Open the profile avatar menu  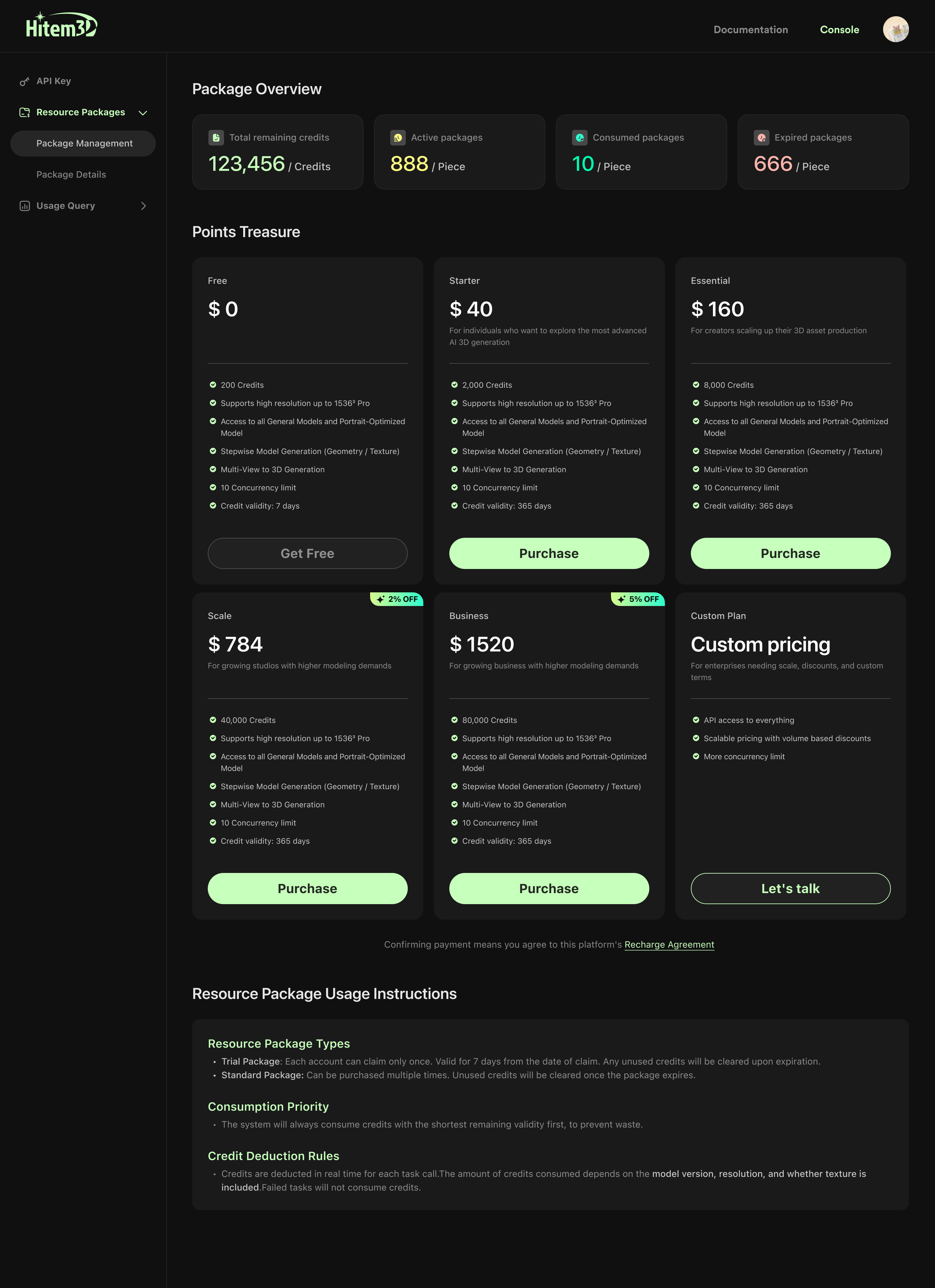(896, 30)
